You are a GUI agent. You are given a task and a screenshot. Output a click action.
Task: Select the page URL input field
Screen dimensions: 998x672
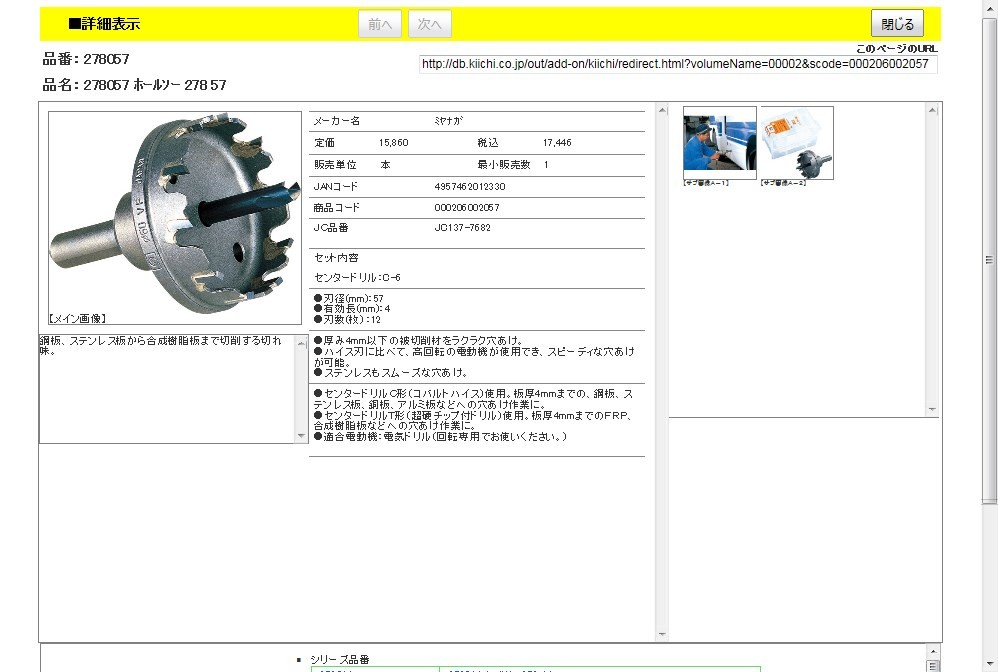pyautogui.click(x=678, y=64)
